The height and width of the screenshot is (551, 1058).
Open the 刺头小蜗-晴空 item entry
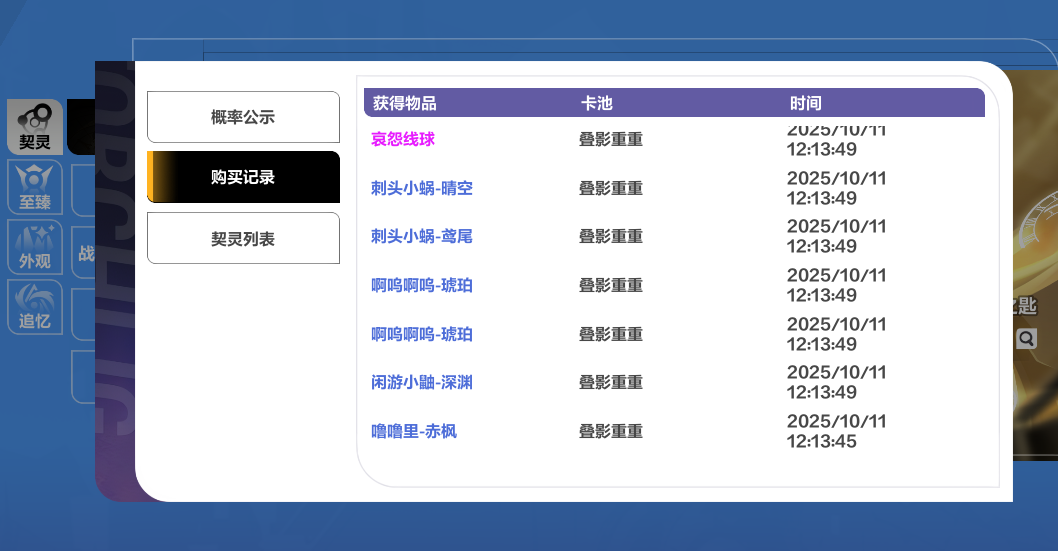click(421, 188)
